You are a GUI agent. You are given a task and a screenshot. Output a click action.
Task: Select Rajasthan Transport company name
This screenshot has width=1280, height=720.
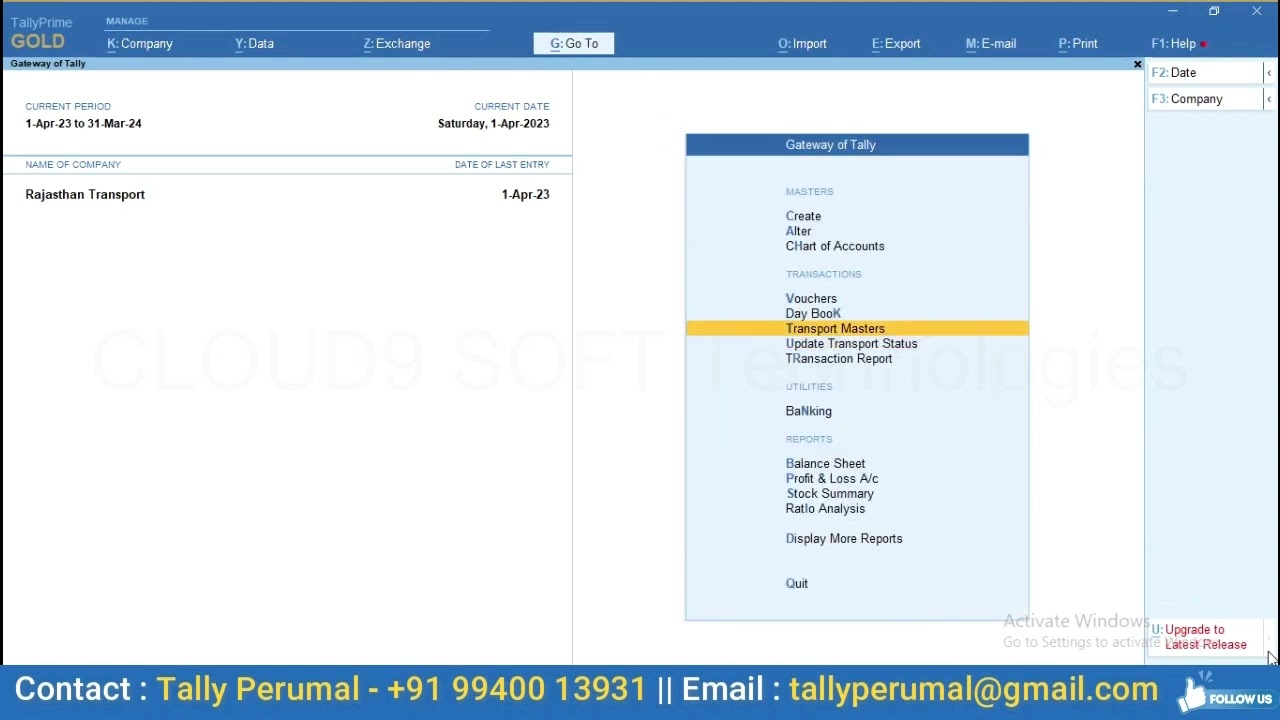point(85,195)
